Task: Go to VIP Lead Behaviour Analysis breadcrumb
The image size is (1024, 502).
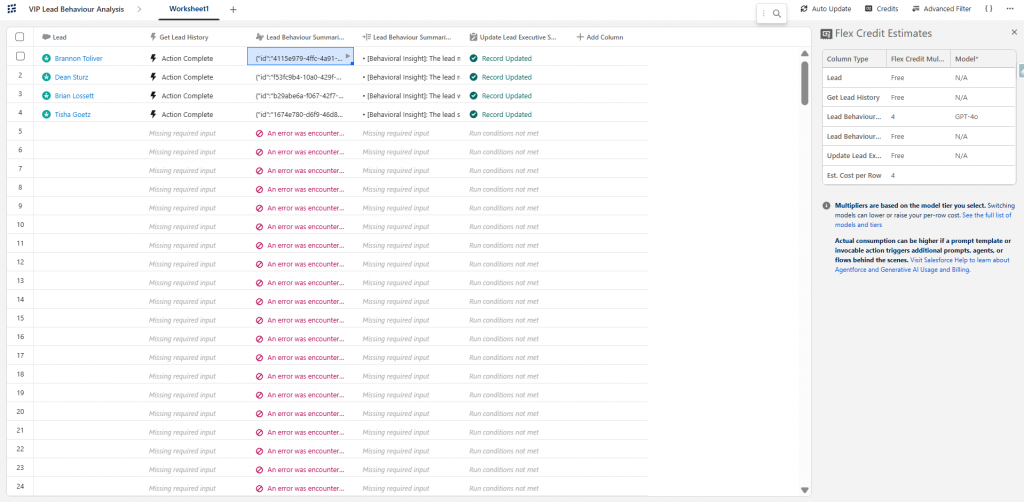Action: (x=76, y=9)
